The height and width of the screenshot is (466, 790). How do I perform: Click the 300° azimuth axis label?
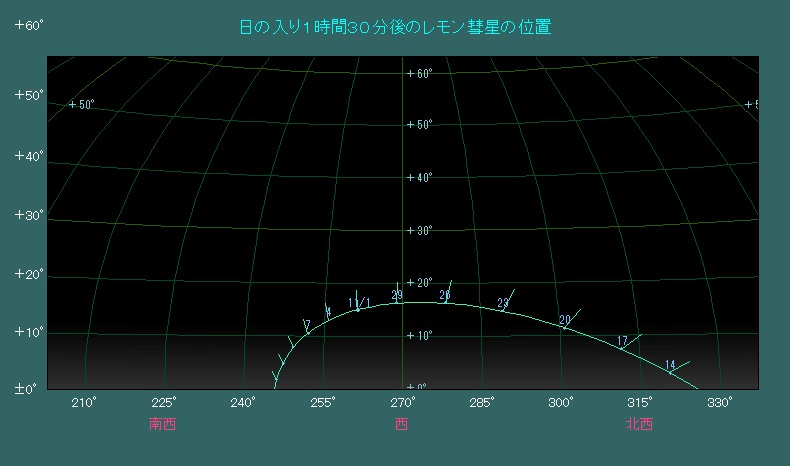point(561,403)
